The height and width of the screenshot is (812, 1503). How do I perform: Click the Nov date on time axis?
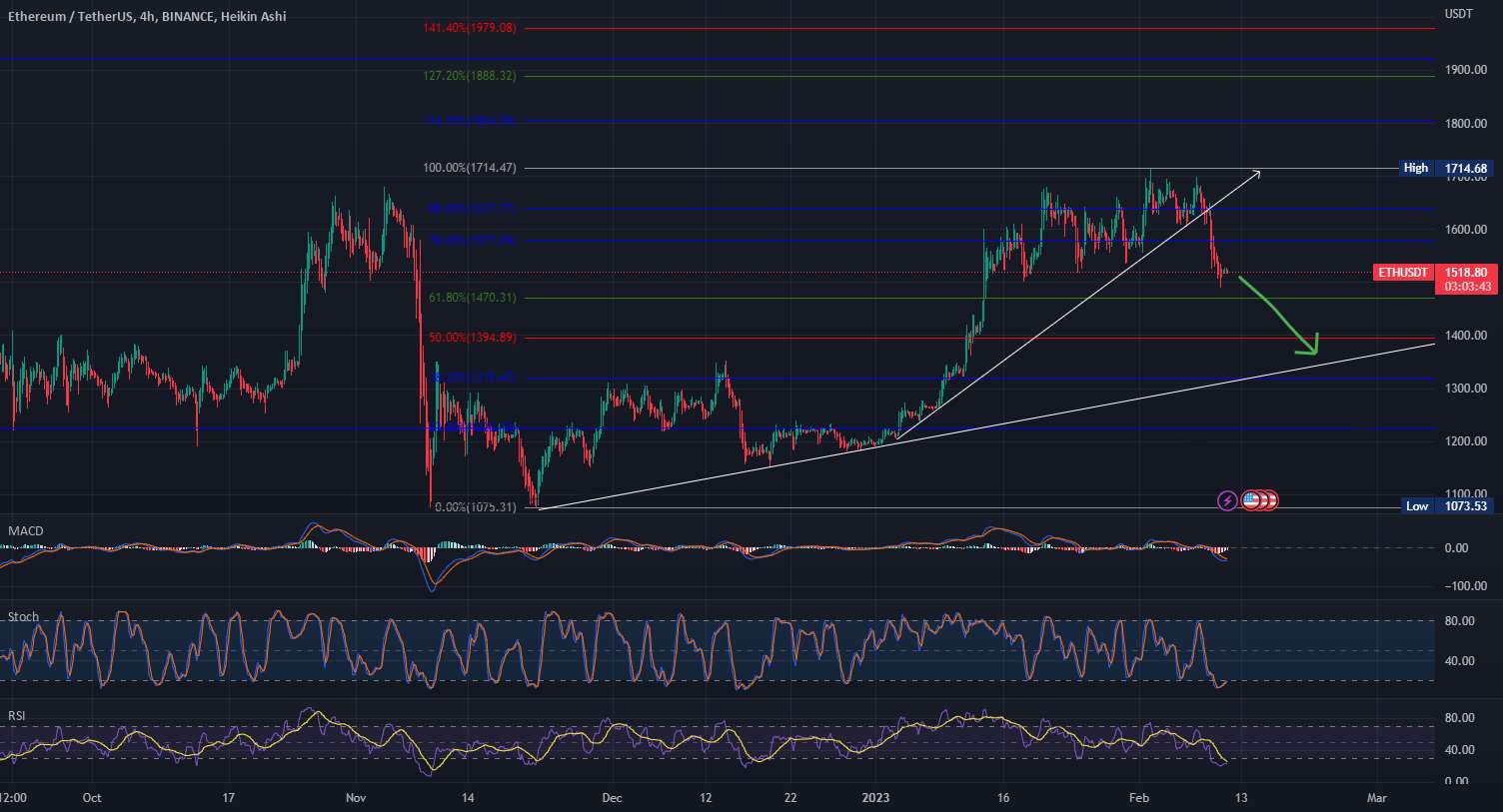coord(357,798)
